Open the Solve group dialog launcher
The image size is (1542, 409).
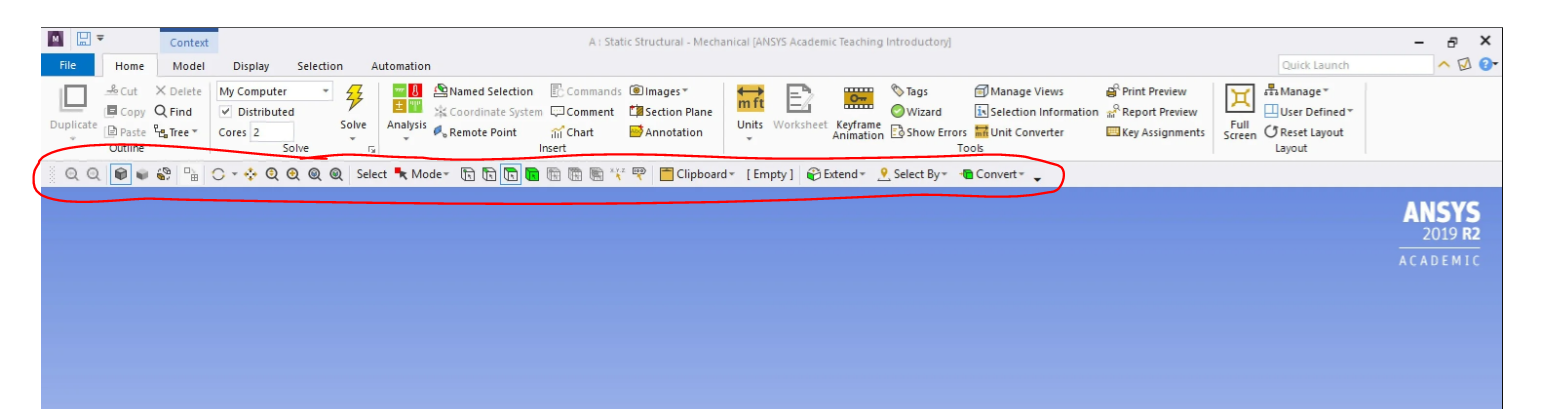pos(372,149)
